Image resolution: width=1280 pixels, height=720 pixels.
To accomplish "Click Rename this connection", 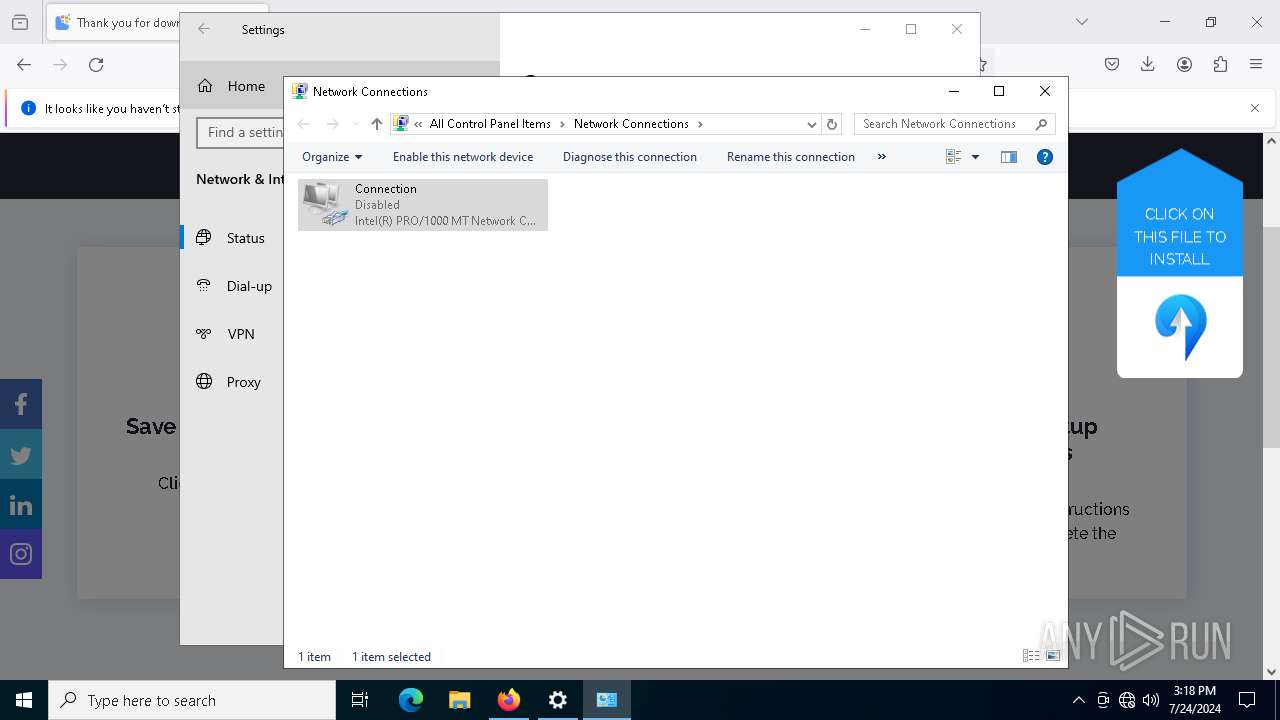I will point(791,157).
